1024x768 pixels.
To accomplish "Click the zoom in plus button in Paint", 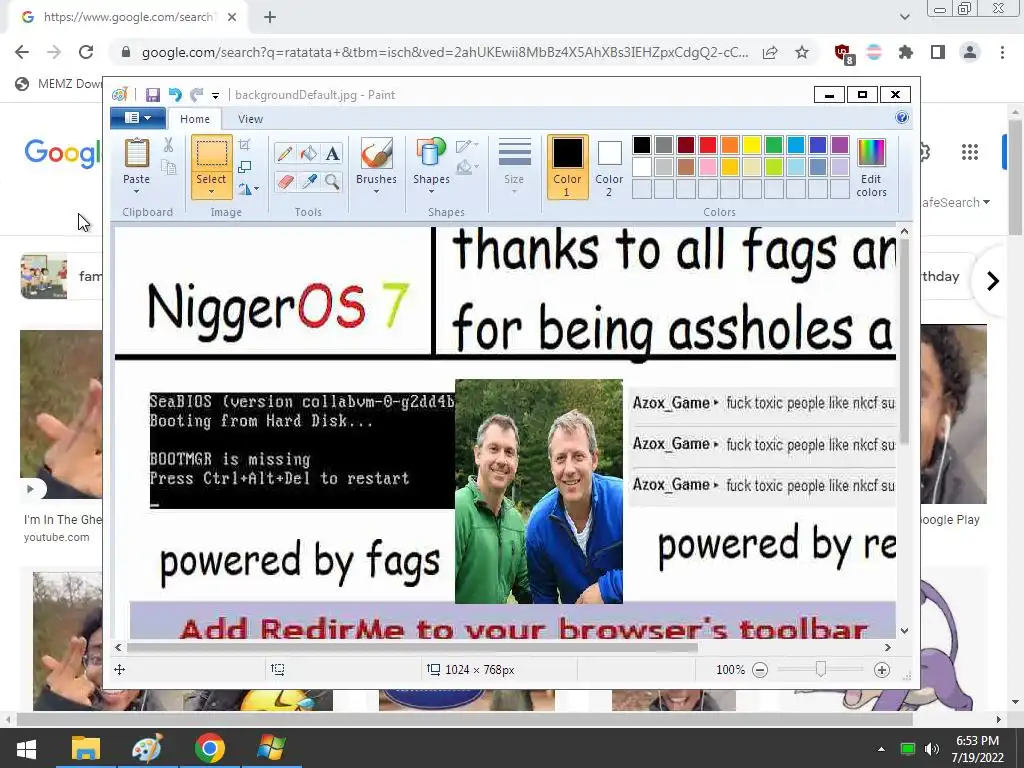I will 882,670.
